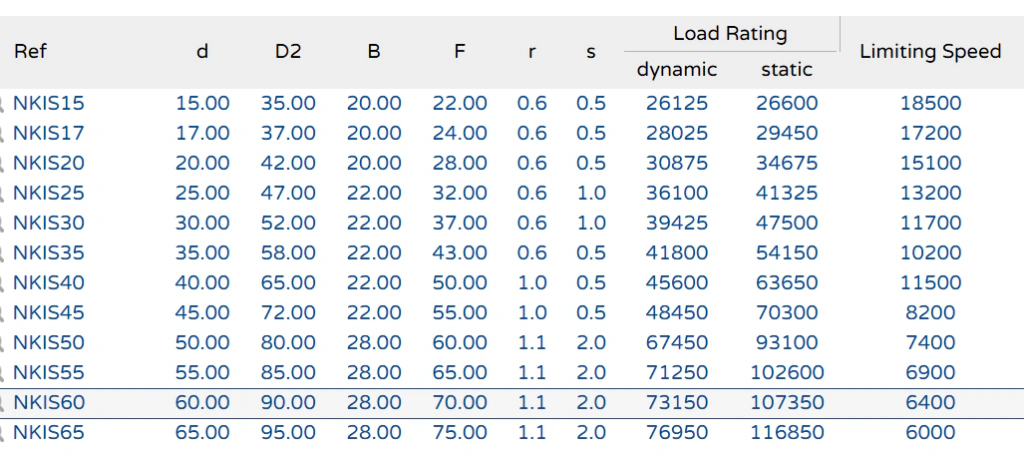Click dynamic load value 26125
1024x462 pixels.
(677, 103)
